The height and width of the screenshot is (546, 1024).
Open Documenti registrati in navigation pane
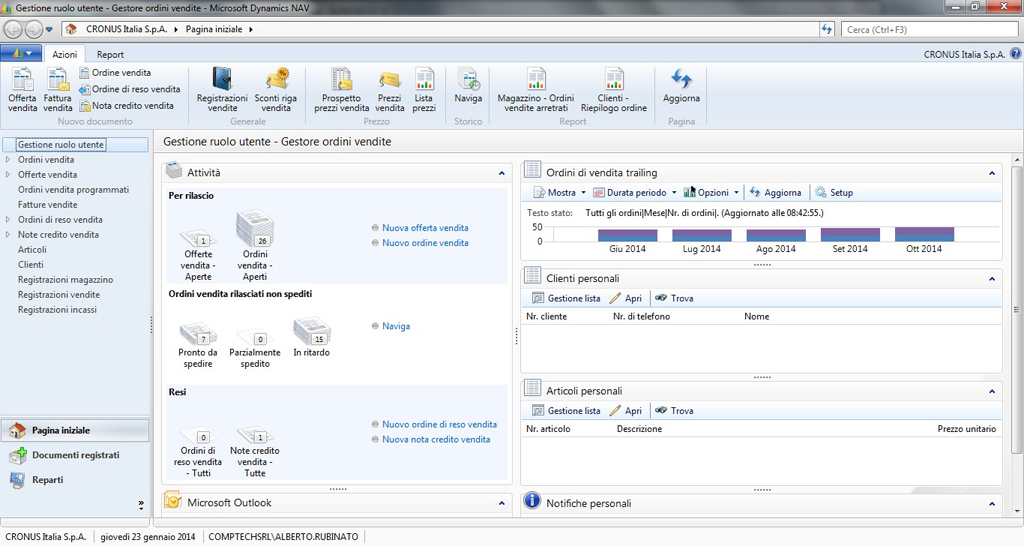pos(76,455)
